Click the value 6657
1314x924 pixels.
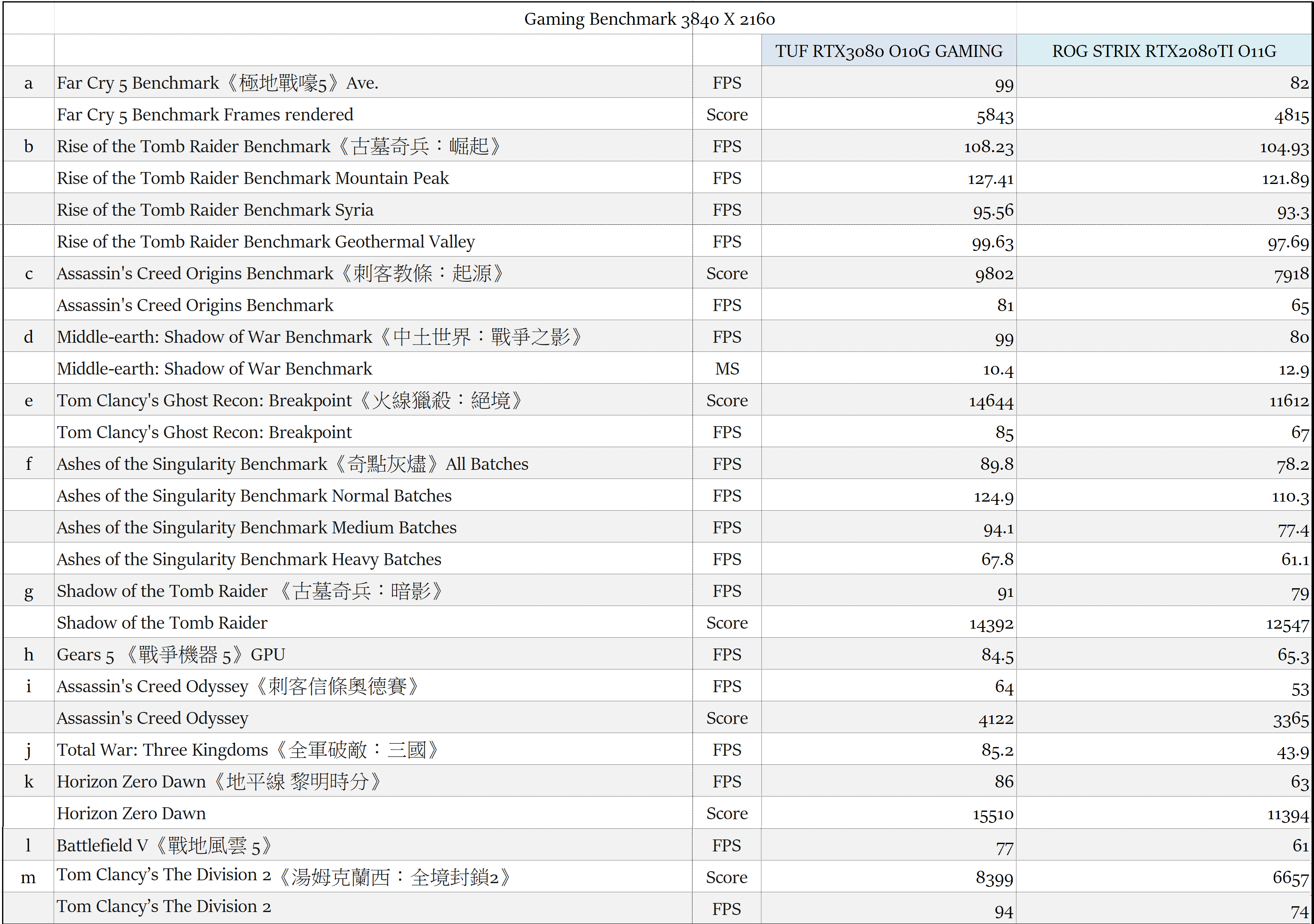pos(1291,878)
